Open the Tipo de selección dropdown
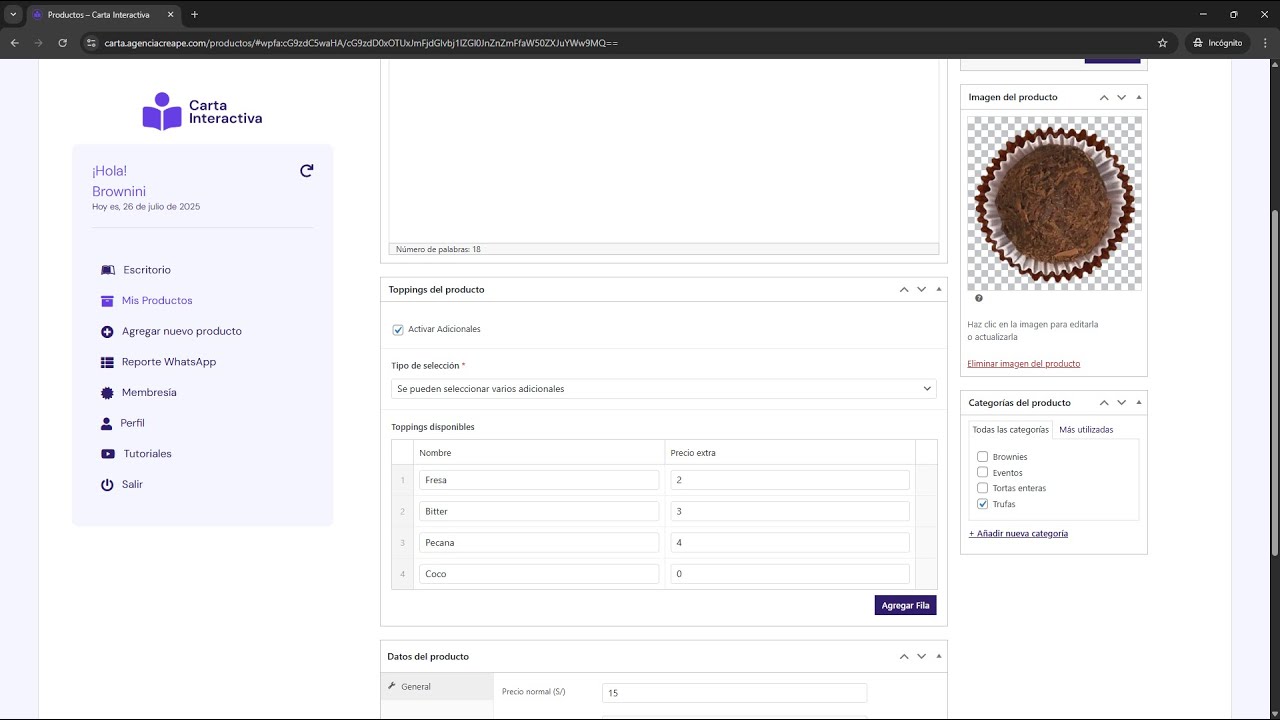The height and width of the screenshot is (720, 1280). pyautogui.click(x=664, y=388)
